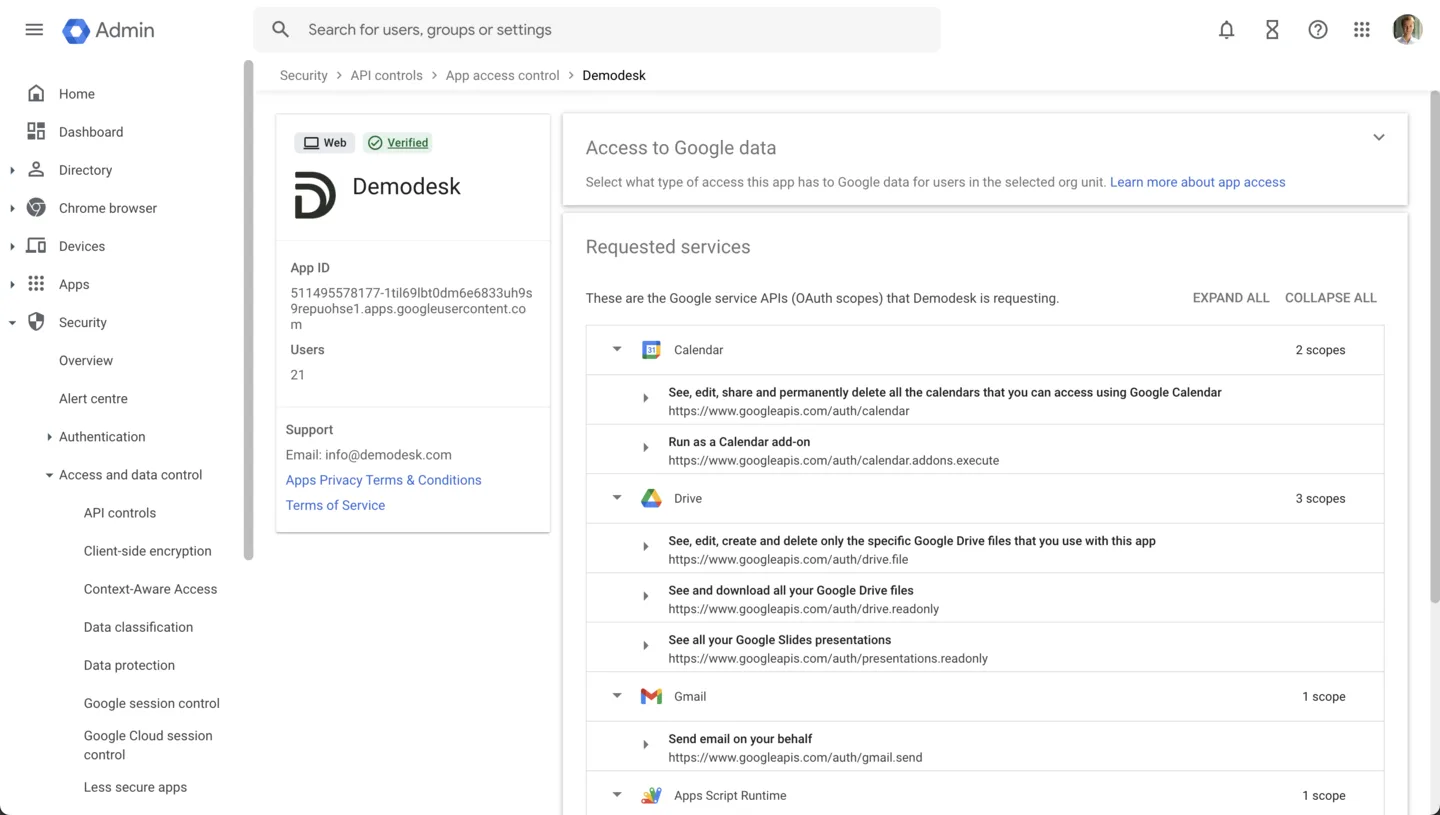This screenshot has height=815, width=1440.
Task: Open Client-side encryption
Action: click(x=148, y=551)
